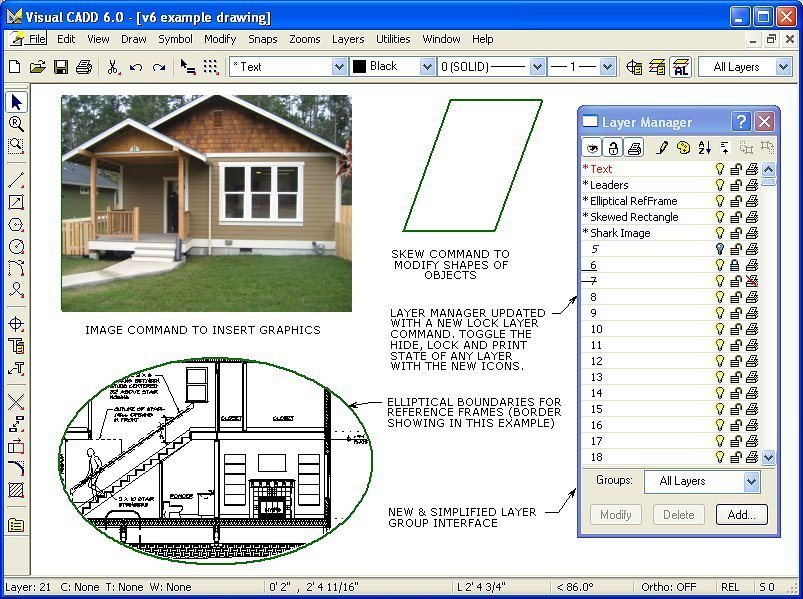Open the line width 1 dropdown
Image resolution: width=803 pixels, height=599 pixels.
[x=607, y=67]
